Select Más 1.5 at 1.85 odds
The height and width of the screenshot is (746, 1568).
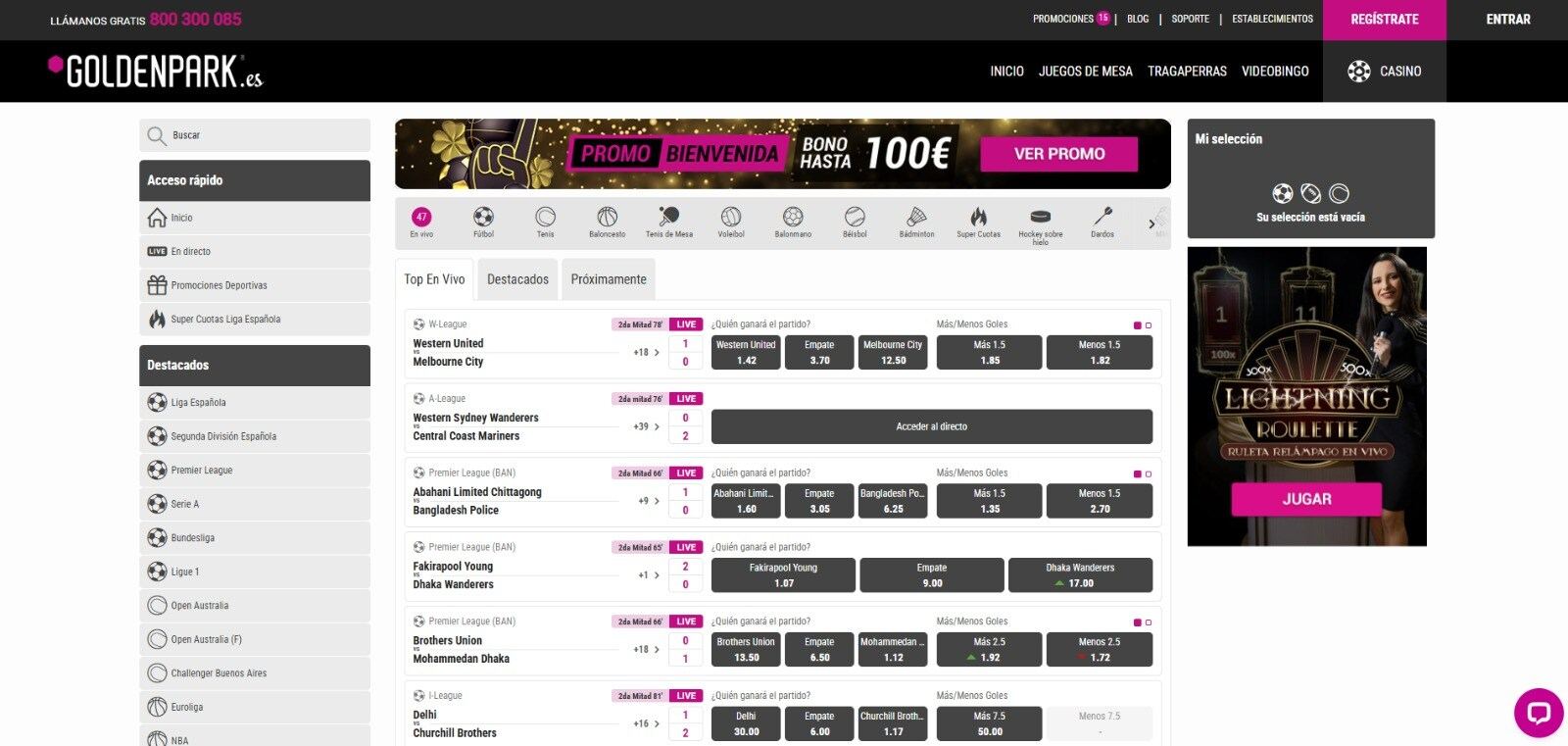click(990, 353)
